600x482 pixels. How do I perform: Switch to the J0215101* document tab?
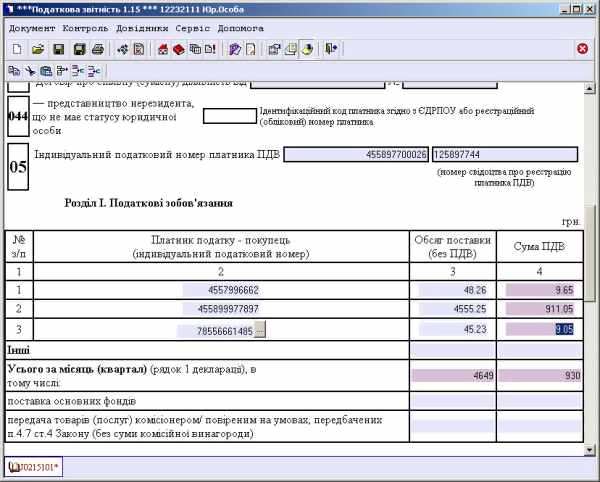pyautogui.click(x=34, y=467)
